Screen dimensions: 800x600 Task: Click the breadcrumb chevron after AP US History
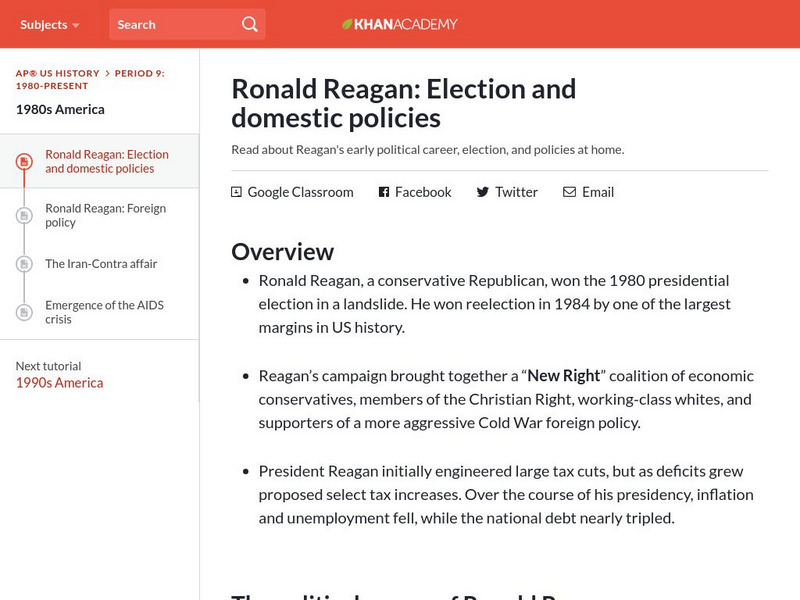point(107,74)
